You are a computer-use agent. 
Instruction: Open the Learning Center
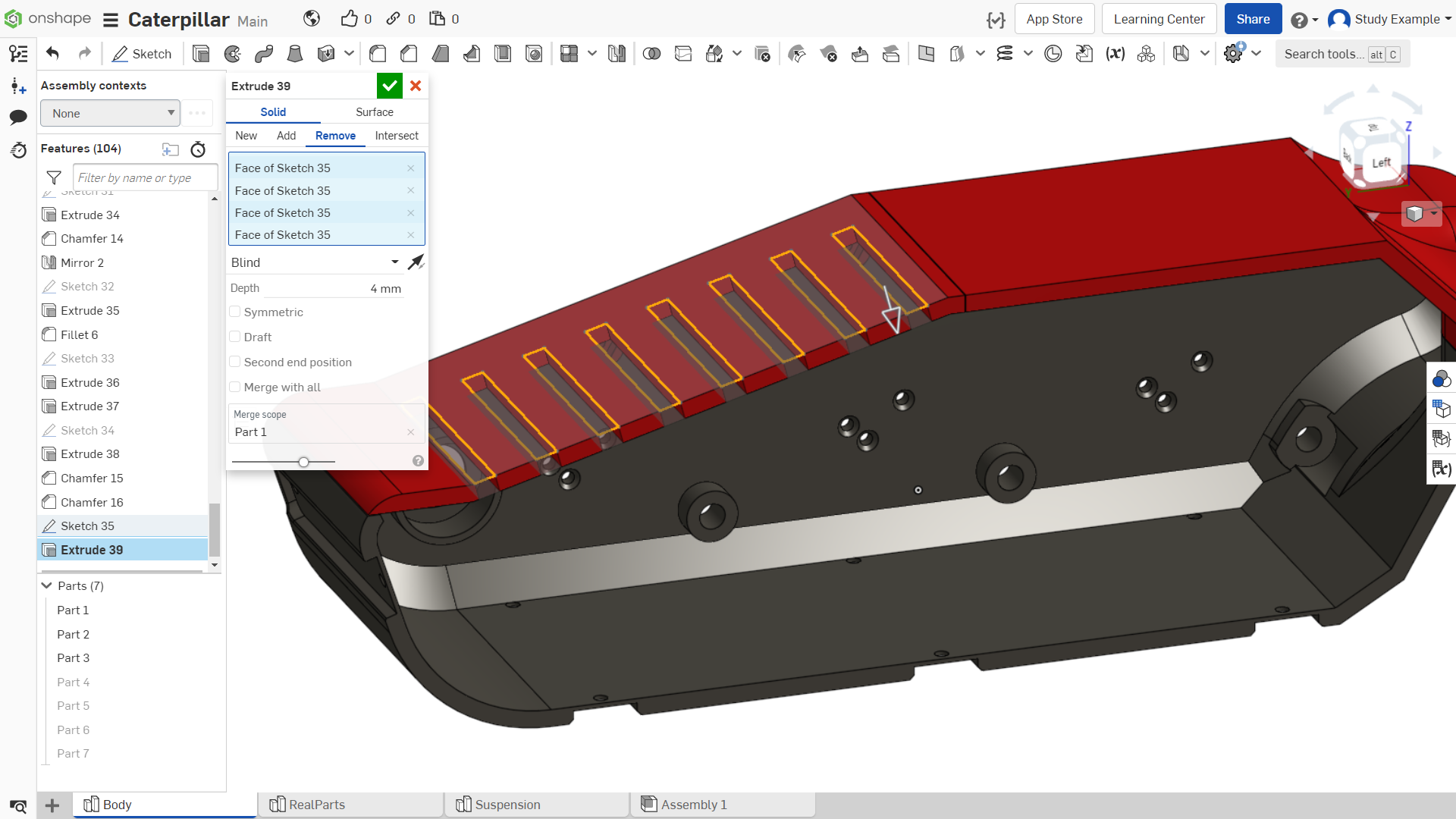pyautogui.click(x=1159, y=19)
